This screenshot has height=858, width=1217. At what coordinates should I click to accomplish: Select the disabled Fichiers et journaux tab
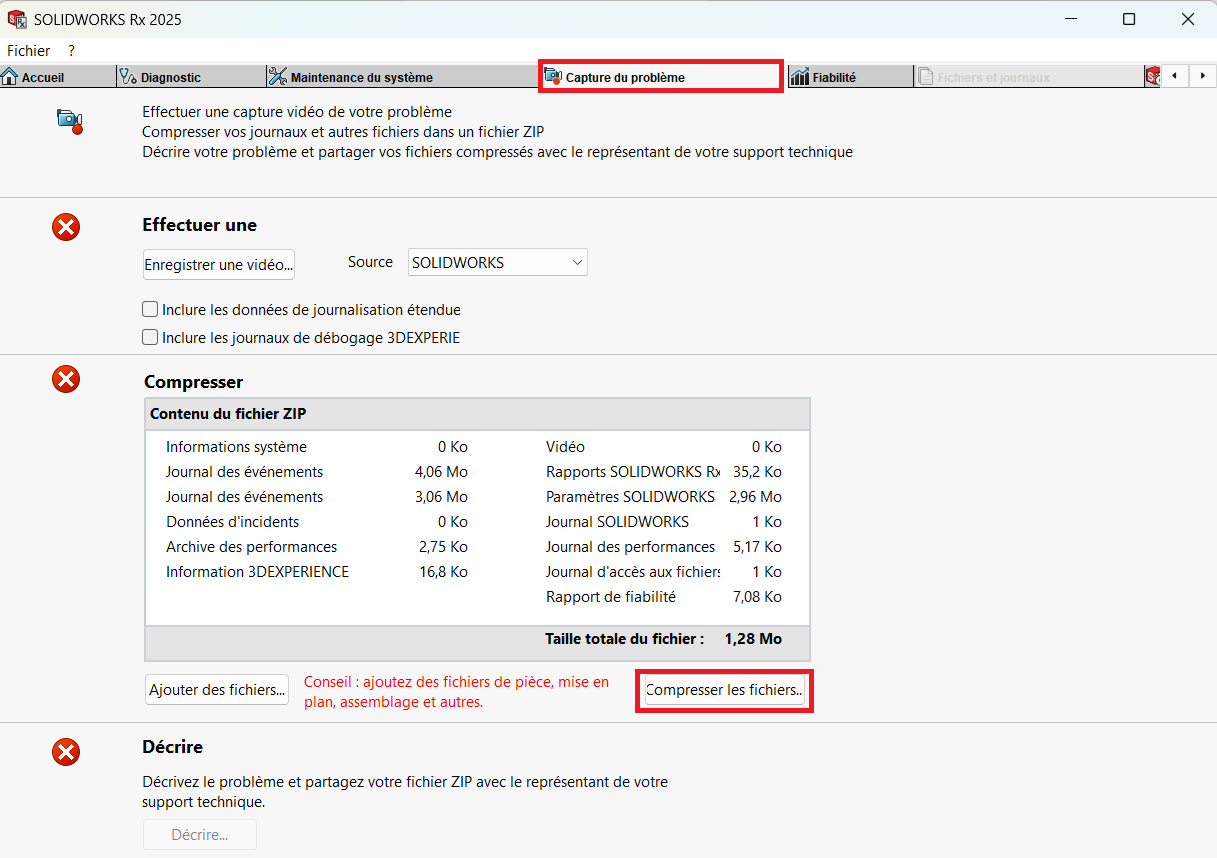click(1029, 77)
